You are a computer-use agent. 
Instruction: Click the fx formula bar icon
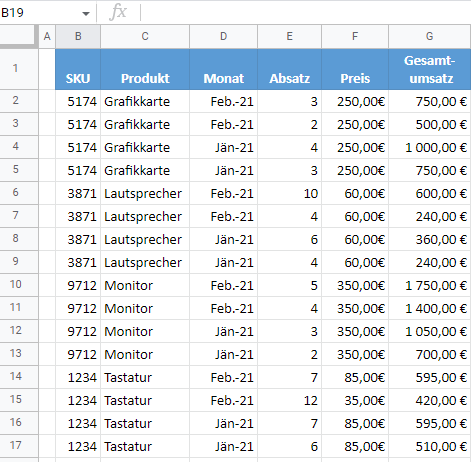tap(118, 12)
